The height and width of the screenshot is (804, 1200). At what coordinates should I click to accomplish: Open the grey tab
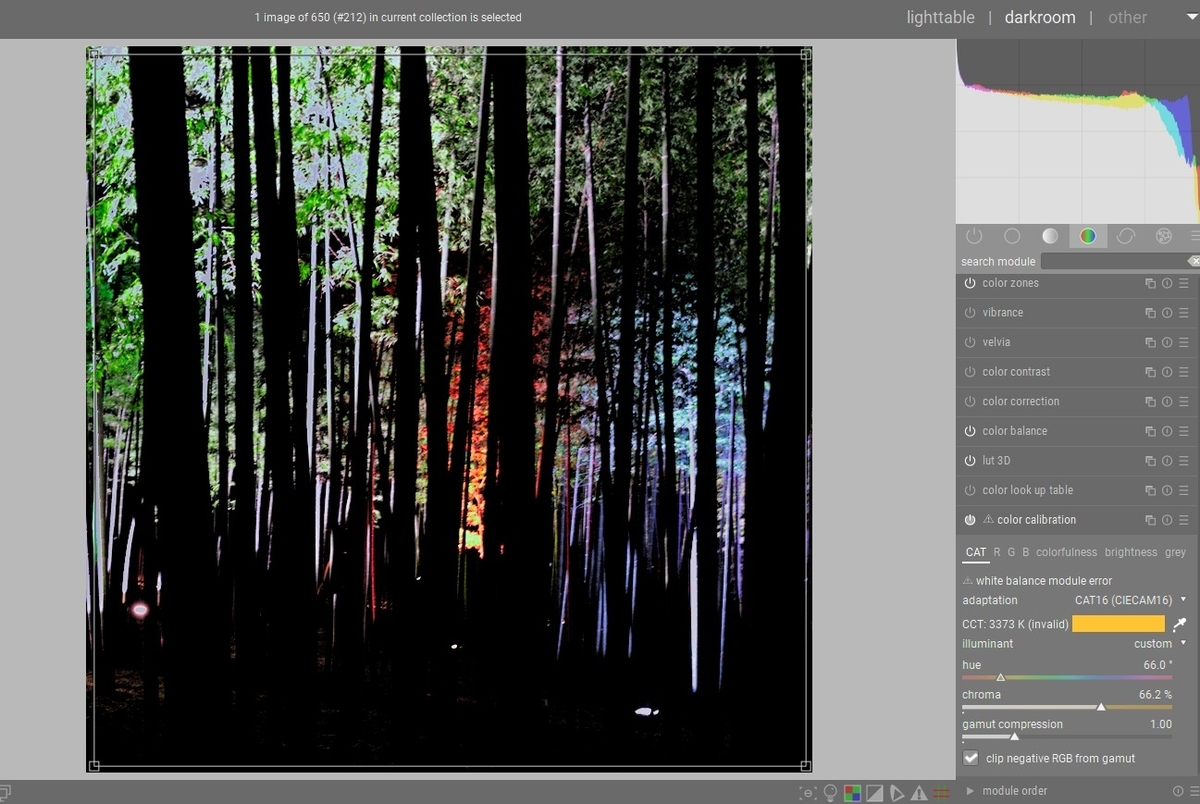click(x=1175, y=552)
